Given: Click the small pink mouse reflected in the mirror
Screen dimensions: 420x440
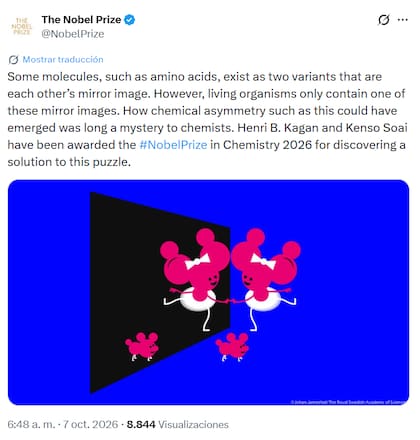Looking at the screenshot, I should tap(142, 347).
